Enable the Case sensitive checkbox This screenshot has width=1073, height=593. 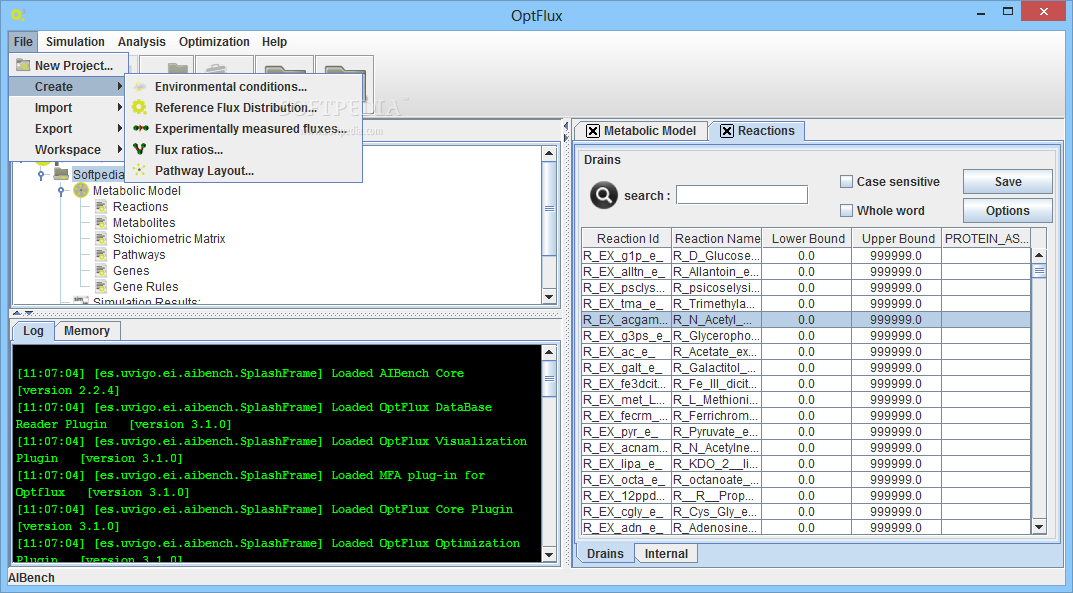(846, 182)
